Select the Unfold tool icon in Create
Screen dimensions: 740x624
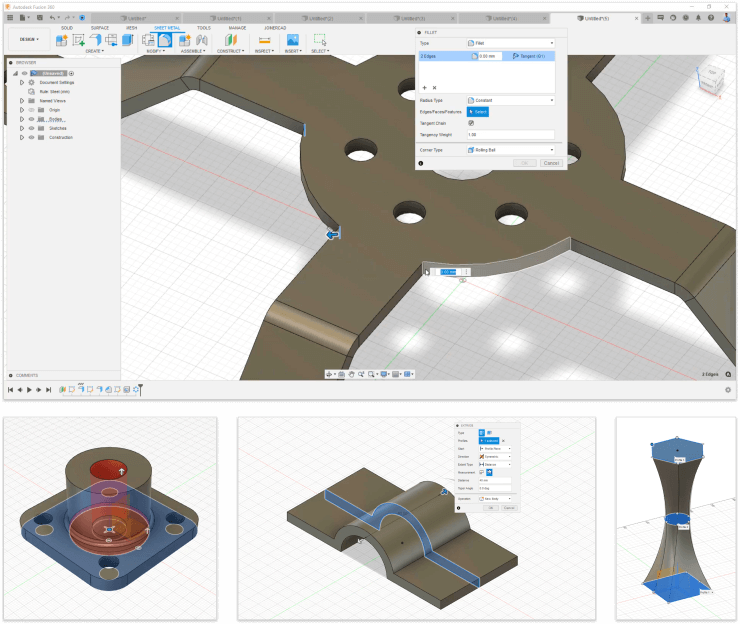tap(111, 41)
